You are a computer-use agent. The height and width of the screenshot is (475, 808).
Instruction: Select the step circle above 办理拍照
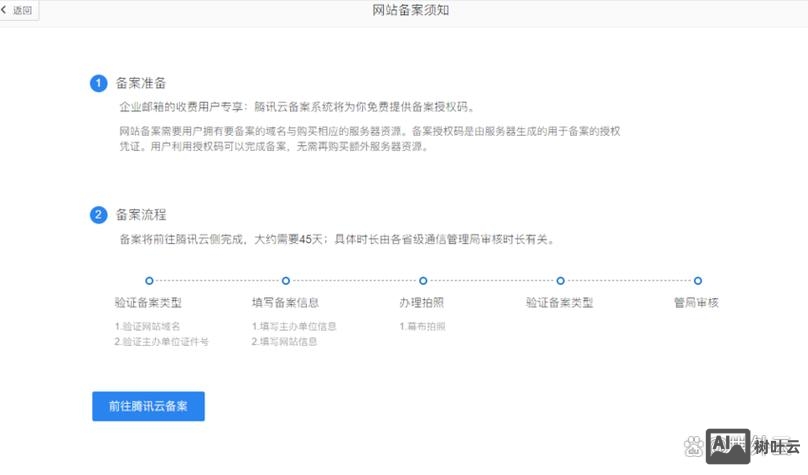coord(423,281)
